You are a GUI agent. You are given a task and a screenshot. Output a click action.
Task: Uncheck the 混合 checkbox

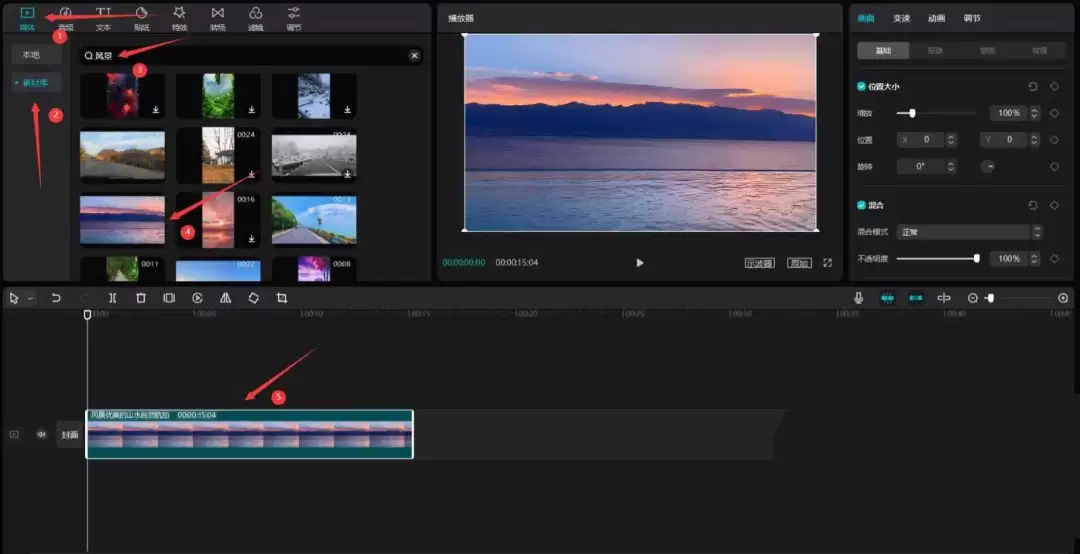point(862,205)
